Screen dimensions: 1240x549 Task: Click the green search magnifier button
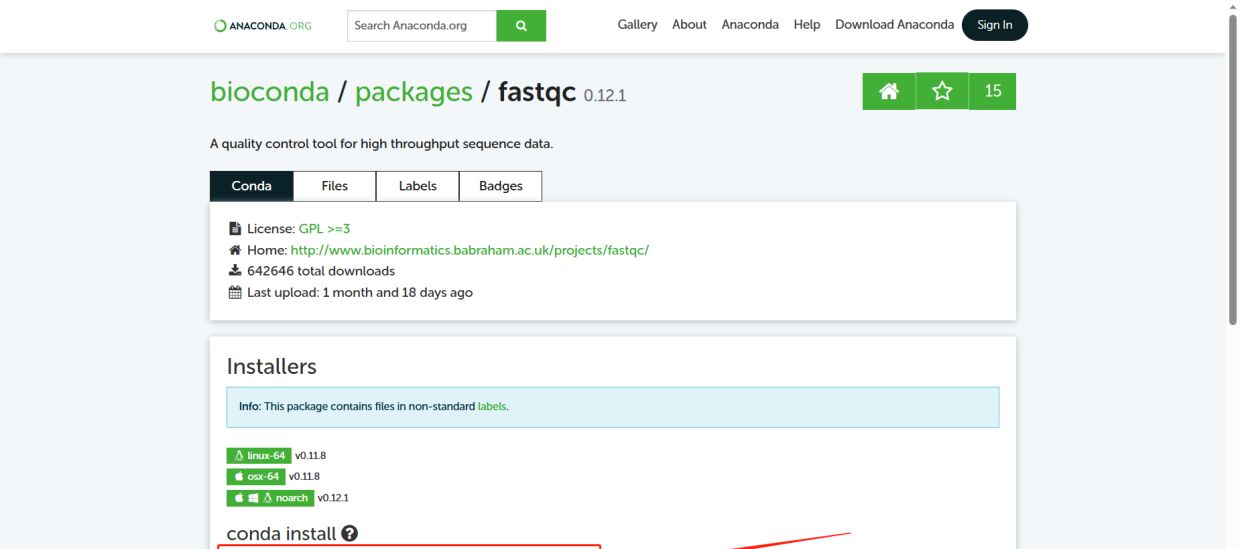point(521,26)
